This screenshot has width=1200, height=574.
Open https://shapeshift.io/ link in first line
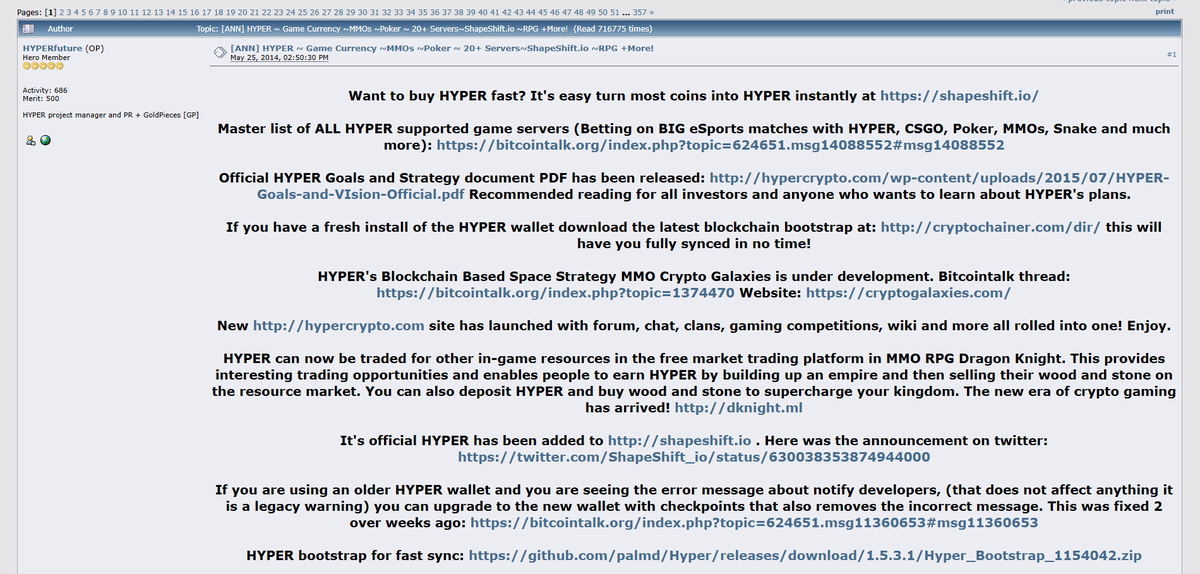960,97
